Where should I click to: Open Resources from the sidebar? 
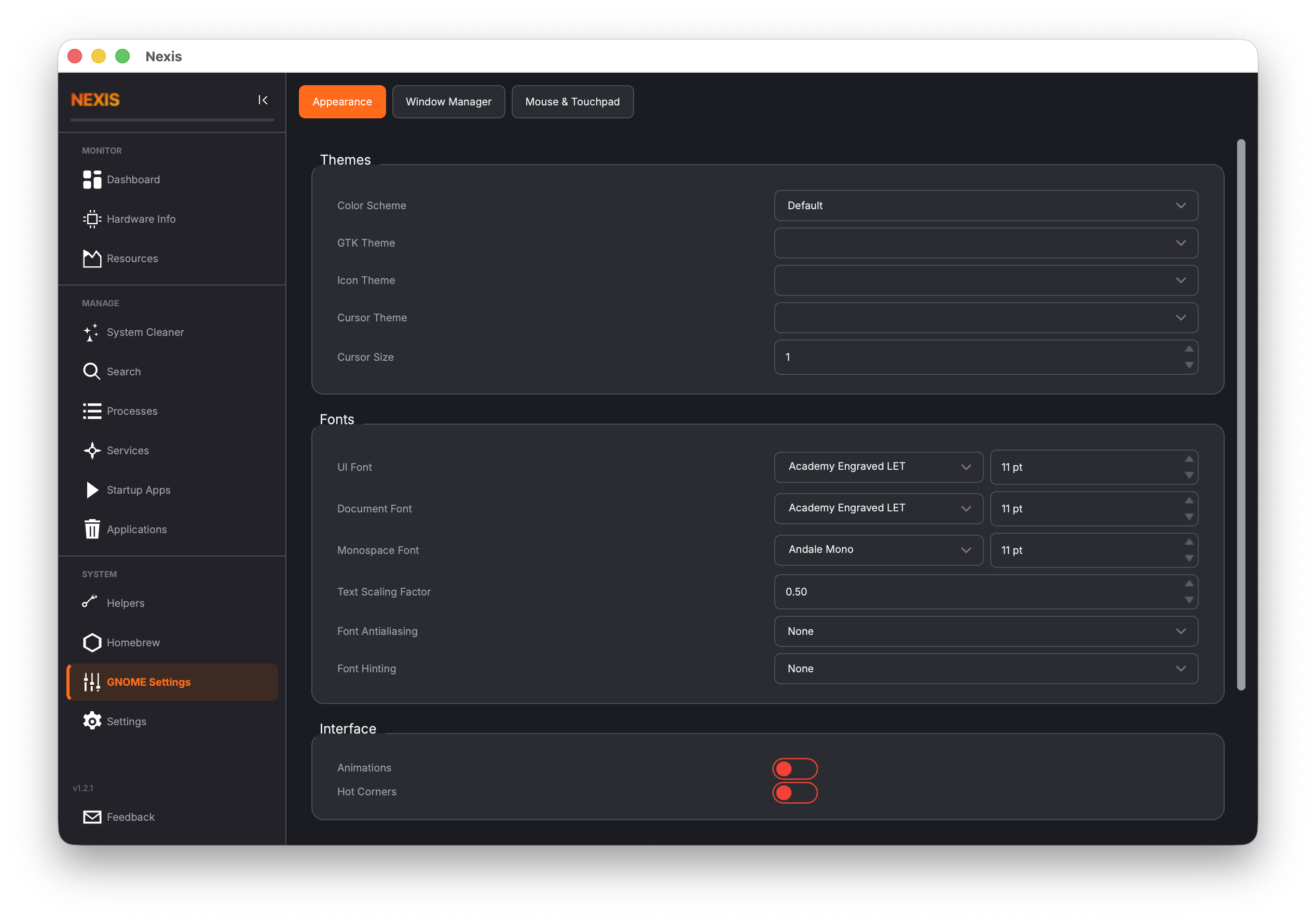pos(132,258)
